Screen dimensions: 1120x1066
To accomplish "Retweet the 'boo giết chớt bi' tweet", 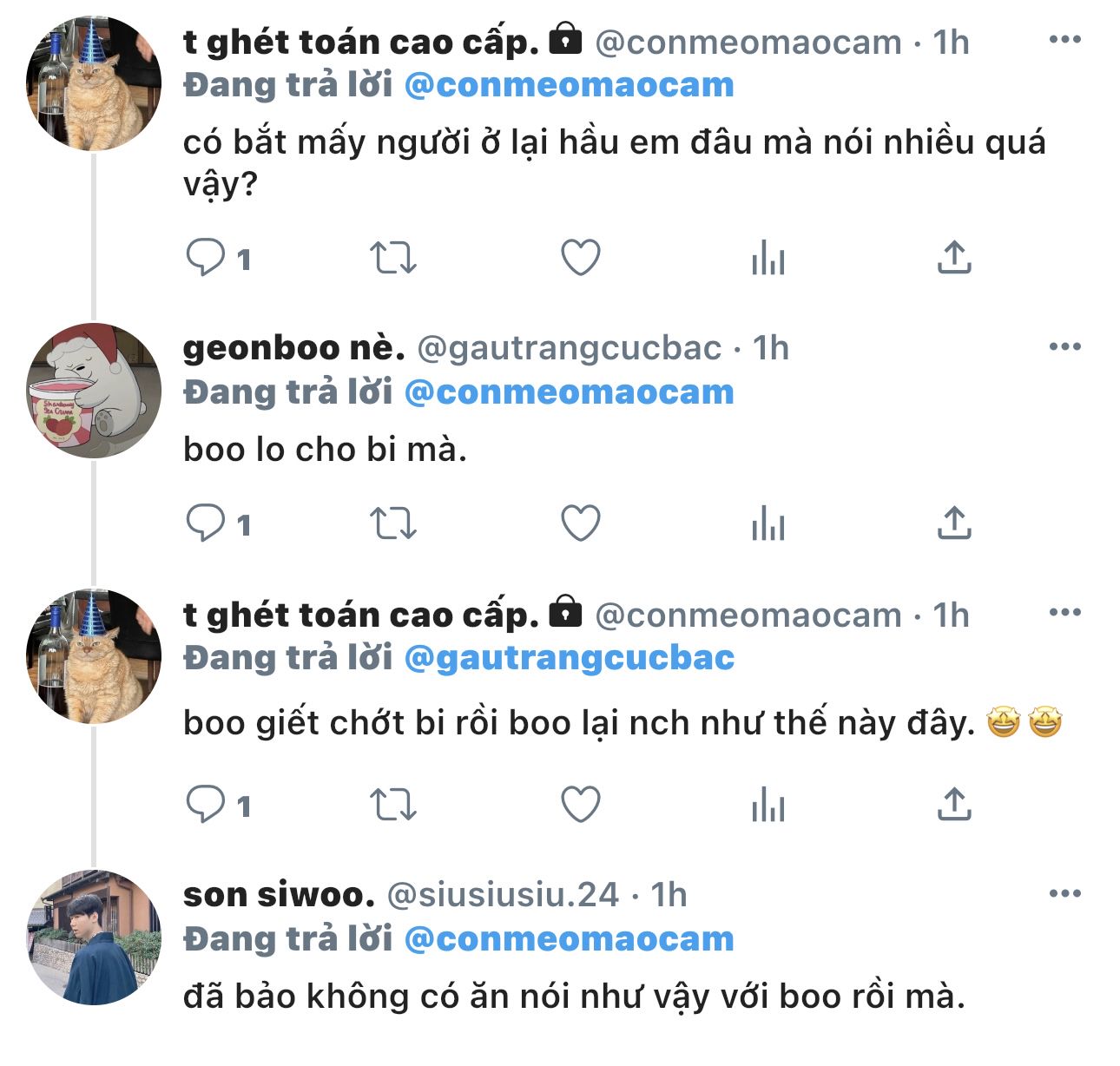I will [393, 805].
